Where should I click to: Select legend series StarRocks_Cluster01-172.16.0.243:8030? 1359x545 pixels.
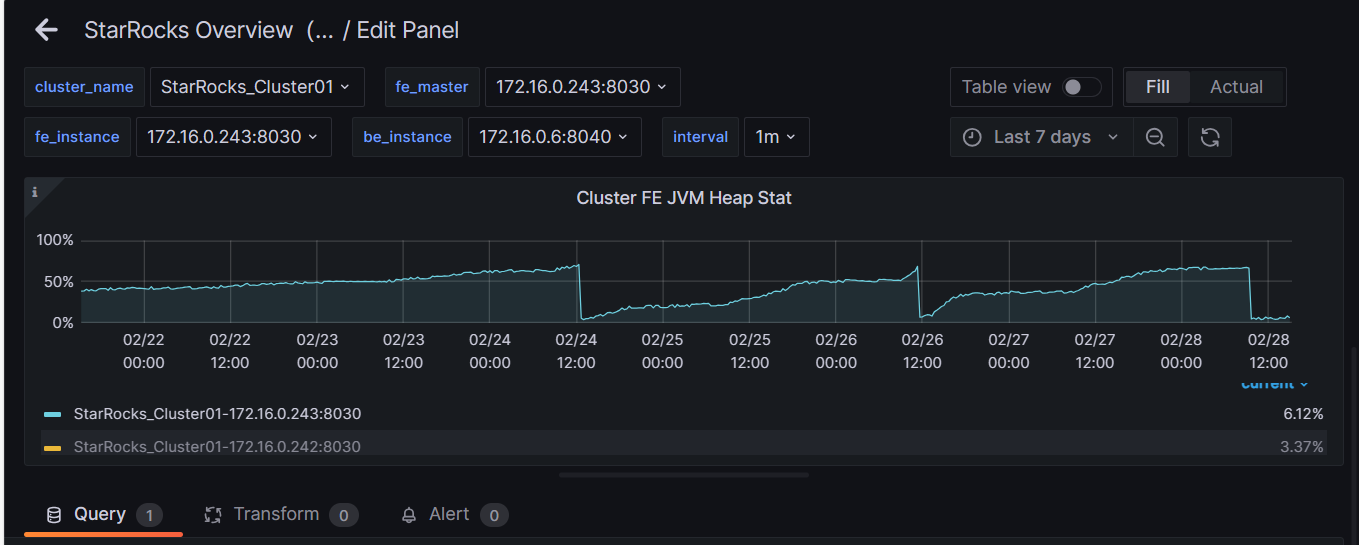pos(217,414)
